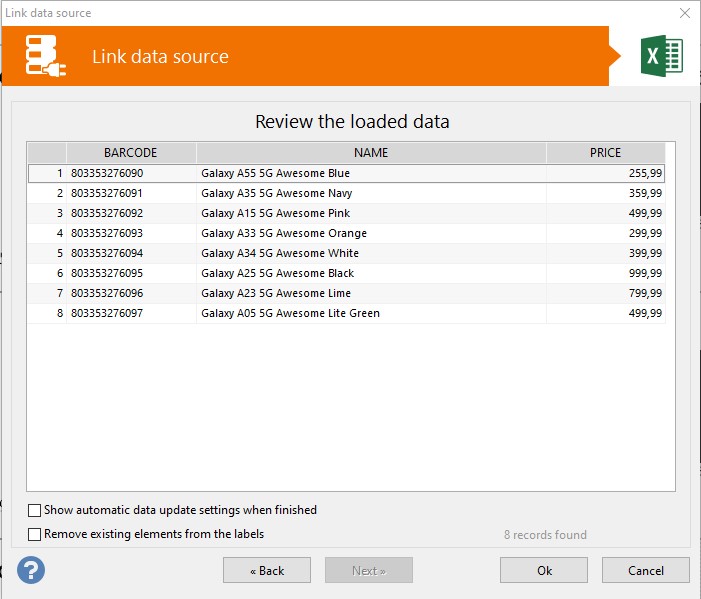Select barcode cell 803353276093
The image size is (701, 599).
click(131, 233)
